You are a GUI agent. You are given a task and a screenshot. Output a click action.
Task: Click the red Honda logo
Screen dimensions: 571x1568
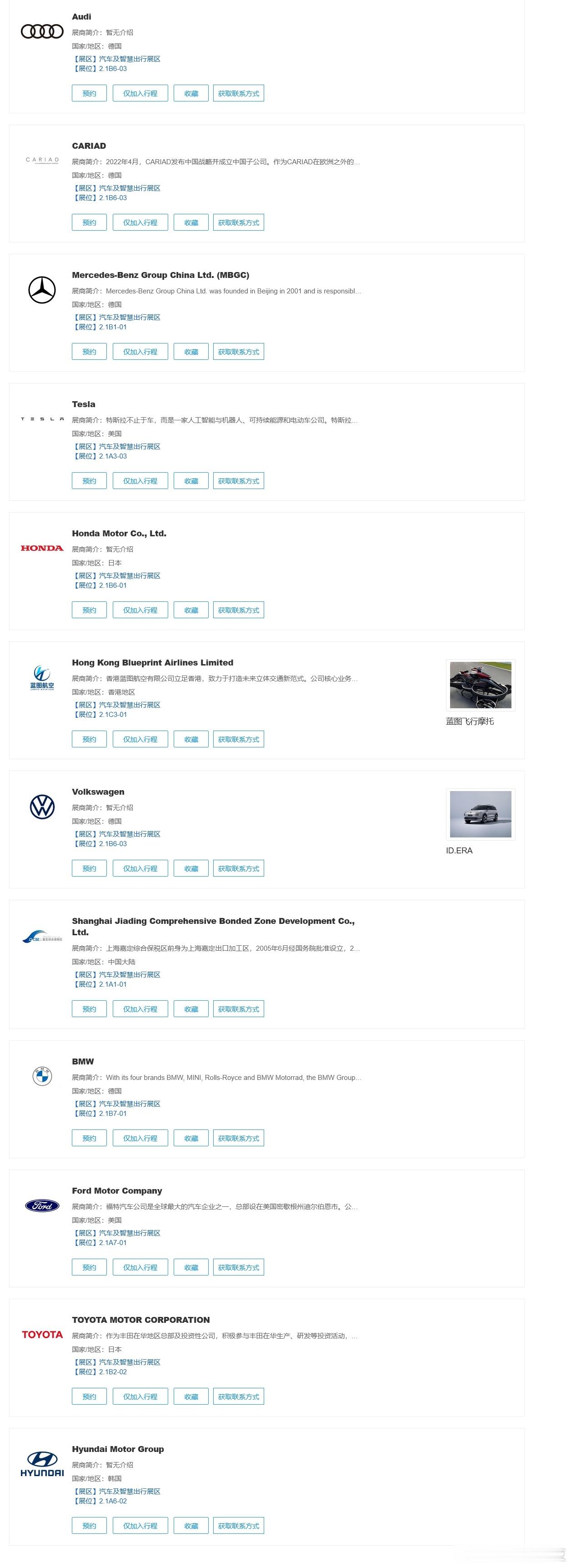pyautogui.click(x=42, y=548)
